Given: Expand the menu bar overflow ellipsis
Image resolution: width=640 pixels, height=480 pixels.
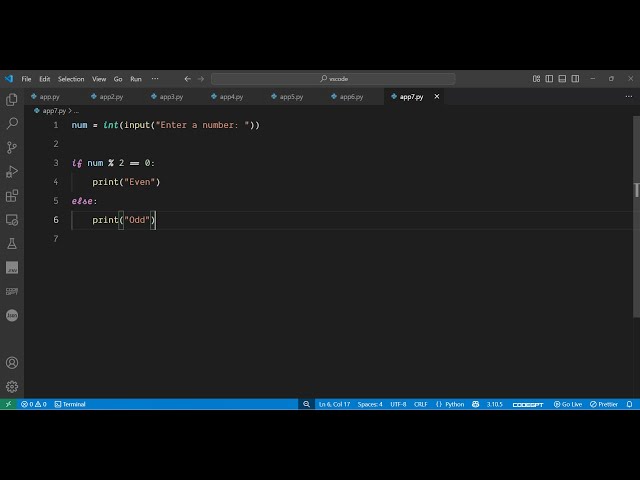Looking at the screenshot, I should pos(155,79).
